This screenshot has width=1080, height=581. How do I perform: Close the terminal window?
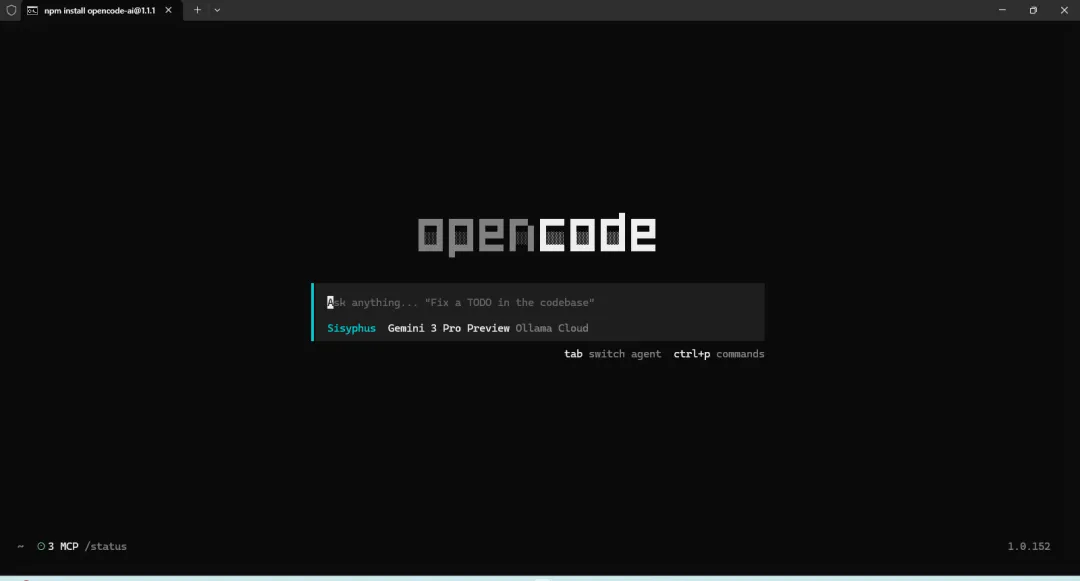point(1064,10)
